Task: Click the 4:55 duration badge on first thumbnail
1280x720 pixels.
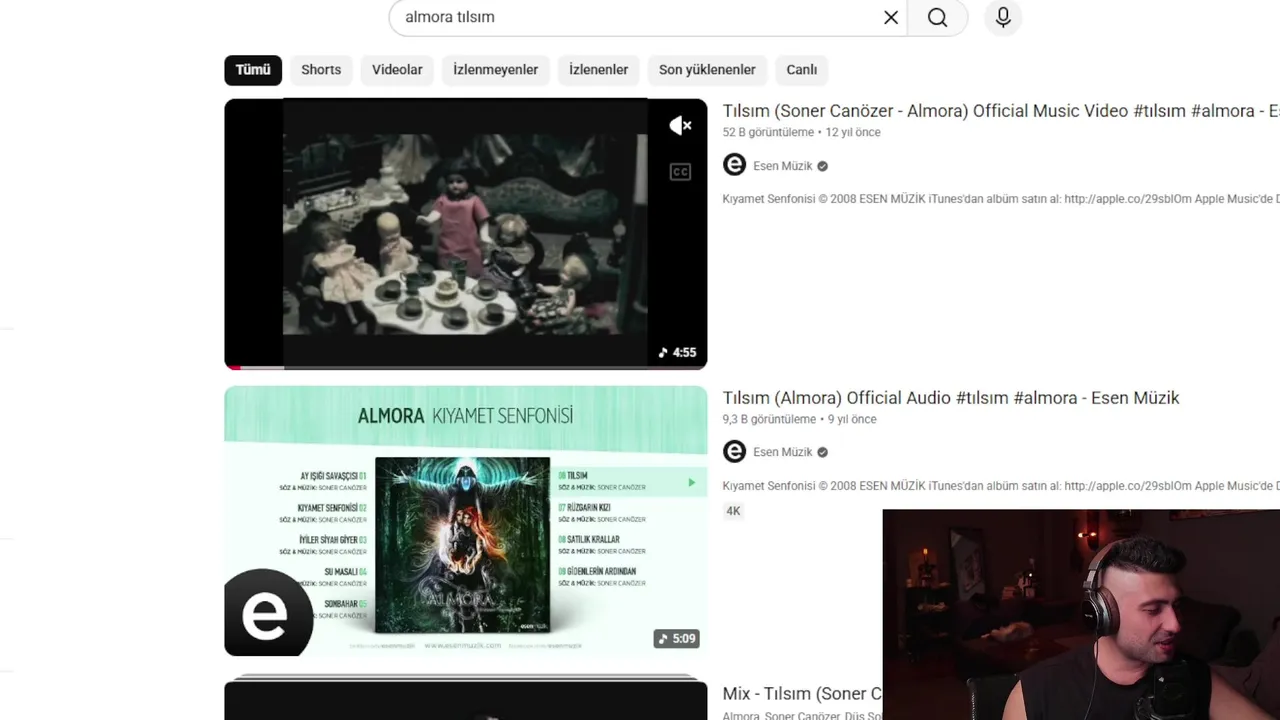Action: pos(677,352)
